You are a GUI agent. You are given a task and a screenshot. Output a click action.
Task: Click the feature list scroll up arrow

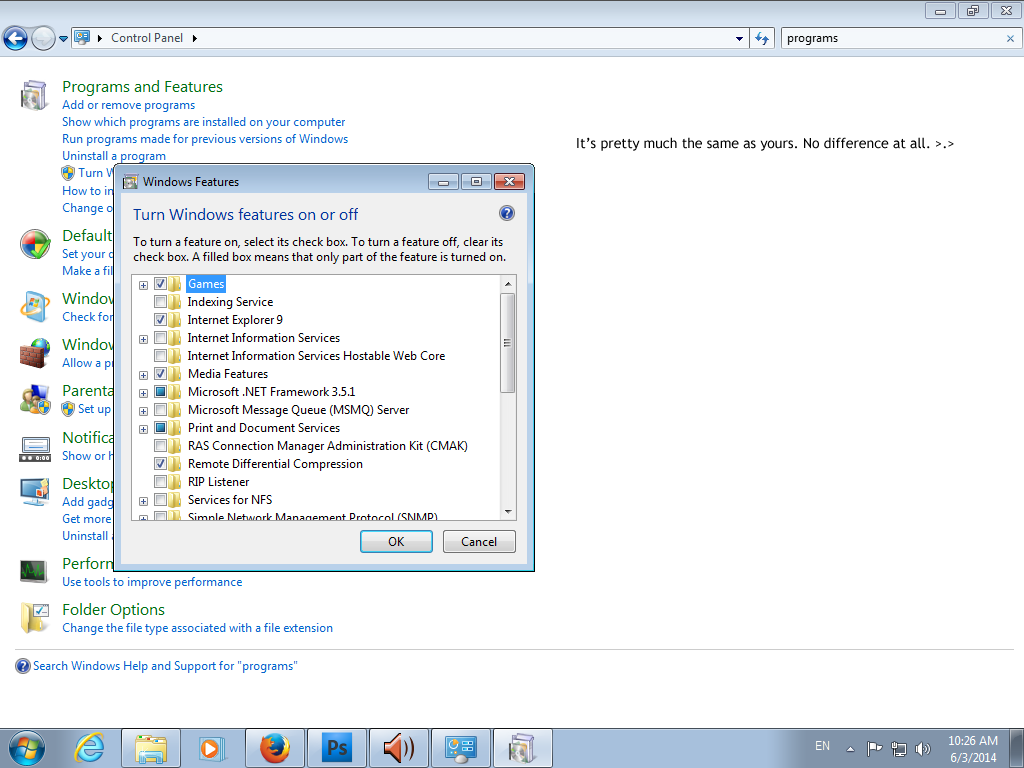pyautogui.click(x=507, y=284)
